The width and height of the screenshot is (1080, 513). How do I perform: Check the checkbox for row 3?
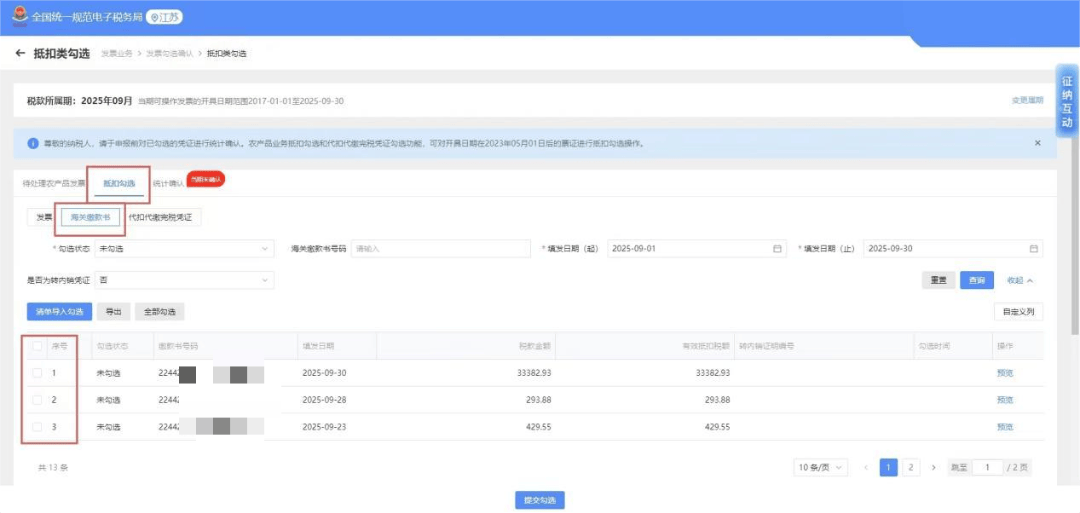click(x=37, y=427)
